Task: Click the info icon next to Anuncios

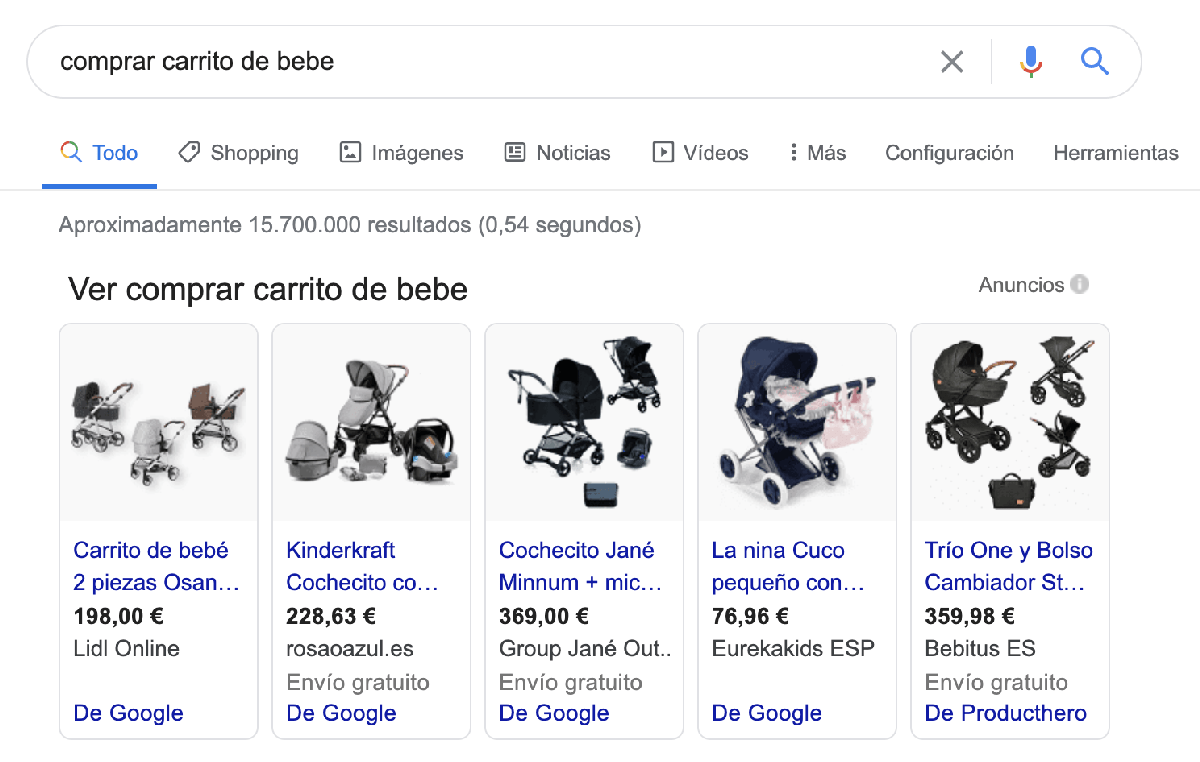Action: tap(1080, 284)
